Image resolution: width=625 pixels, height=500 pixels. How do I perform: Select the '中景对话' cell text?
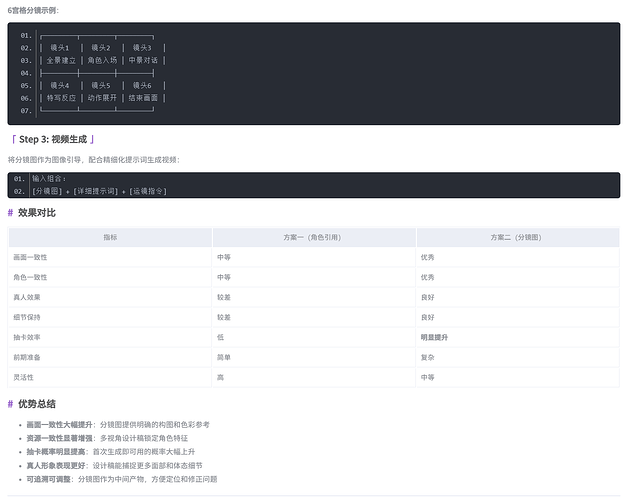tap(143, 60)
